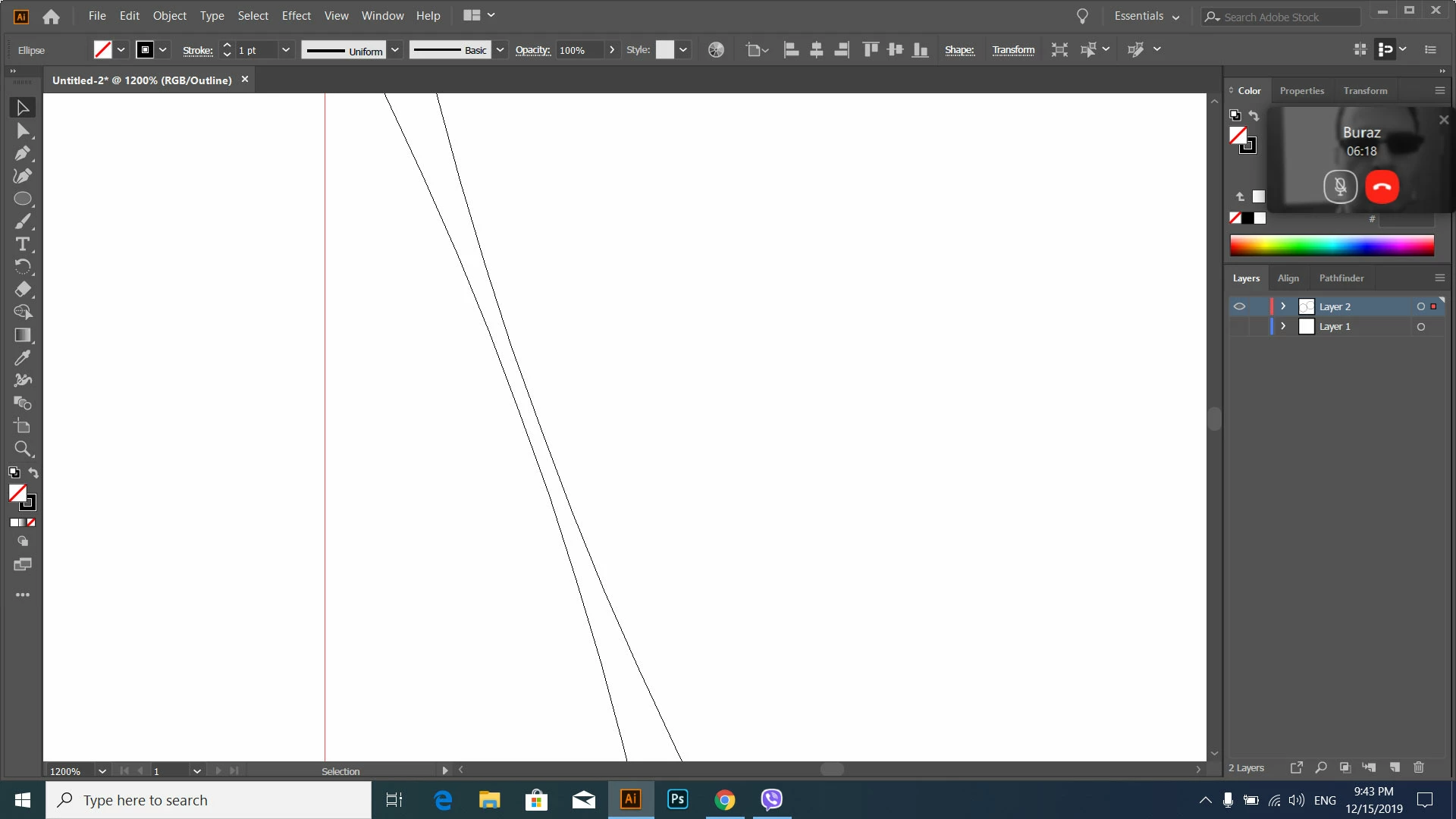
Task: Open the zoom level dropdown
Action: pyautogui.click(x=102, y=771)
